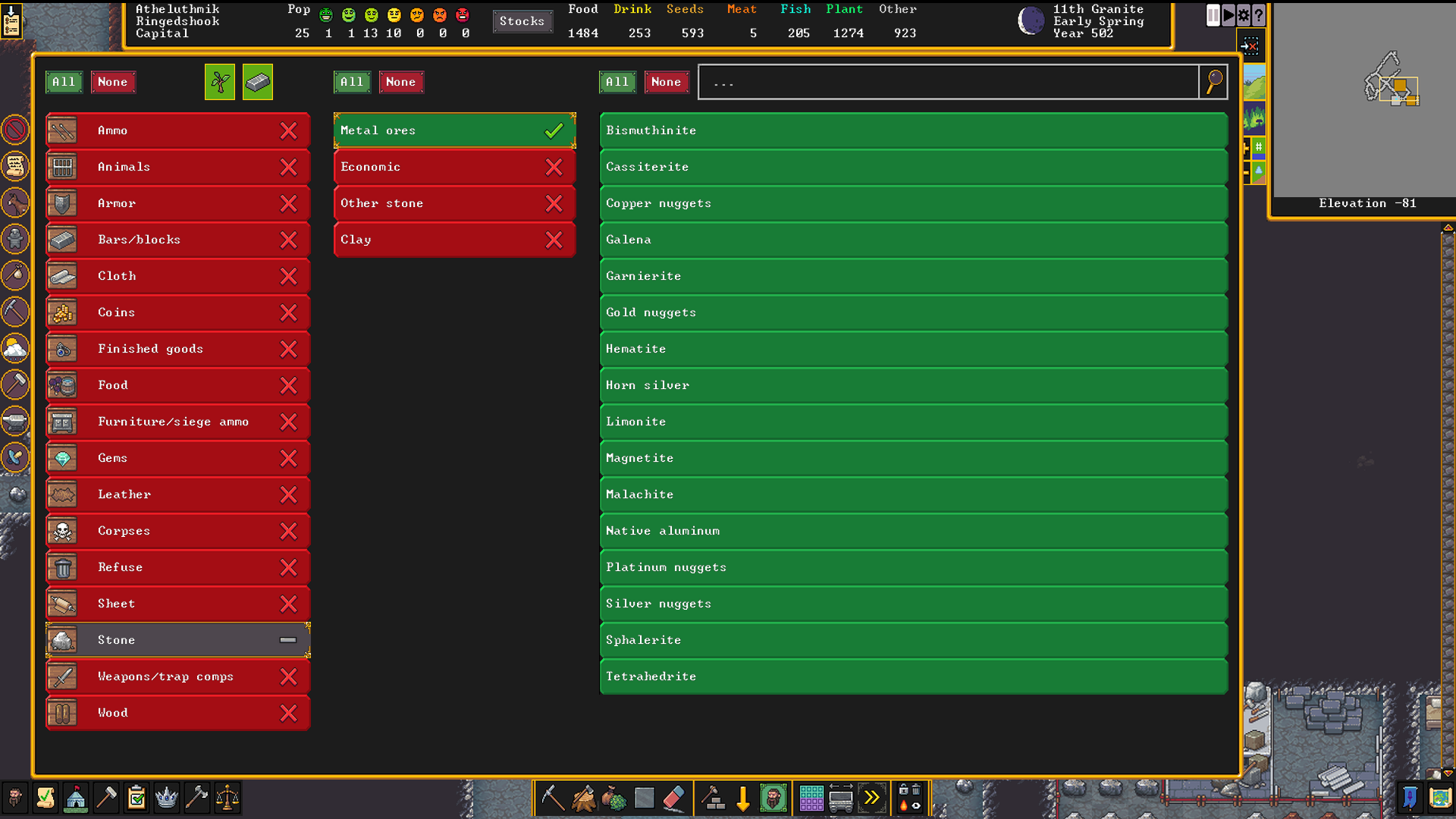Image resolution: width=1456 pixels, height=819 pixels.
Task: Open the game settings gear icon
Action: [1244, 15]
